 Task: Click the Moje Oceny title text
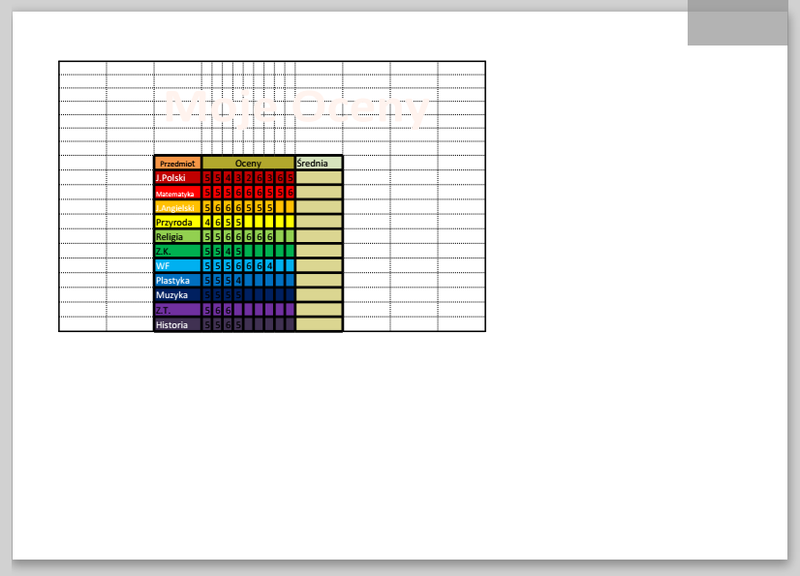(x=297, y=108)
